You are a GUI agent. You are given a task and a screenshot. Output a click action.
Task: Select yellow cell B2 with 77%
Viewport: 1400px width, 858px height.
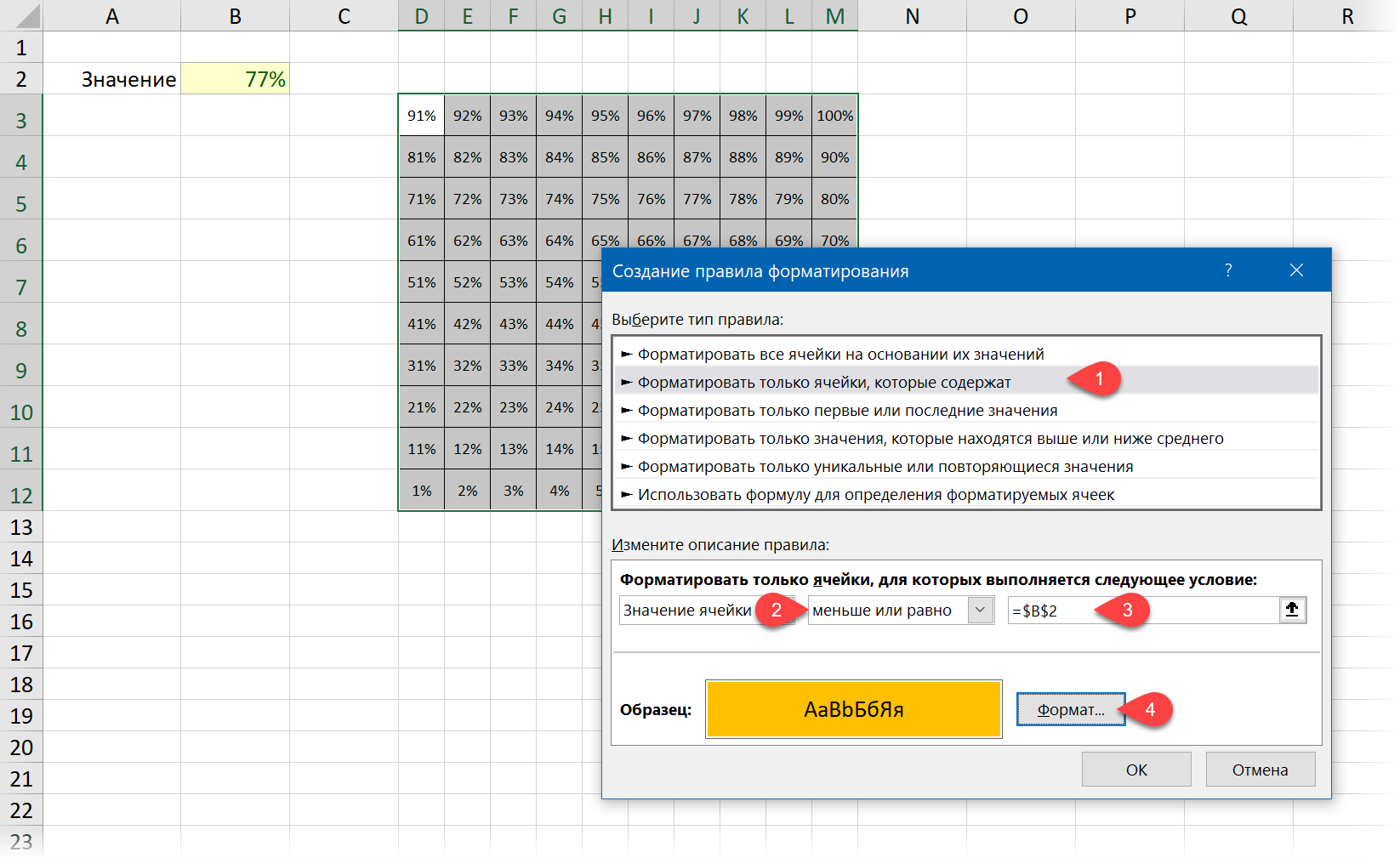(235, 79)
